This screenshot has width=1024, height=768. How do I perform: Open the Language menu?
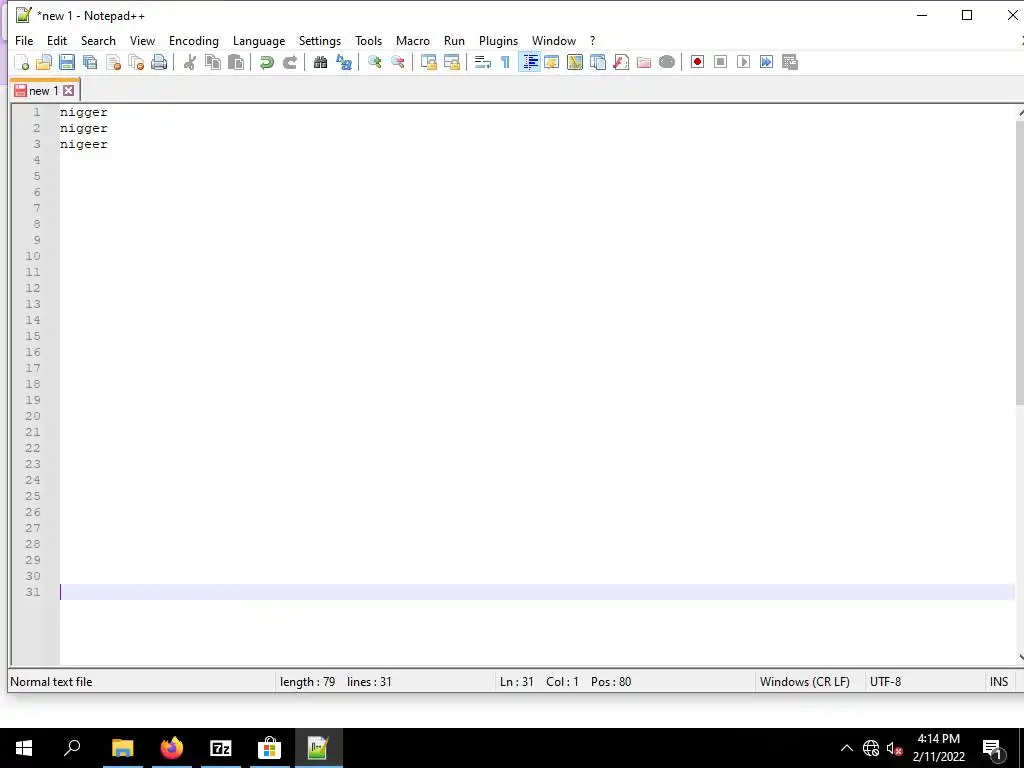click(x=259, y=40)
